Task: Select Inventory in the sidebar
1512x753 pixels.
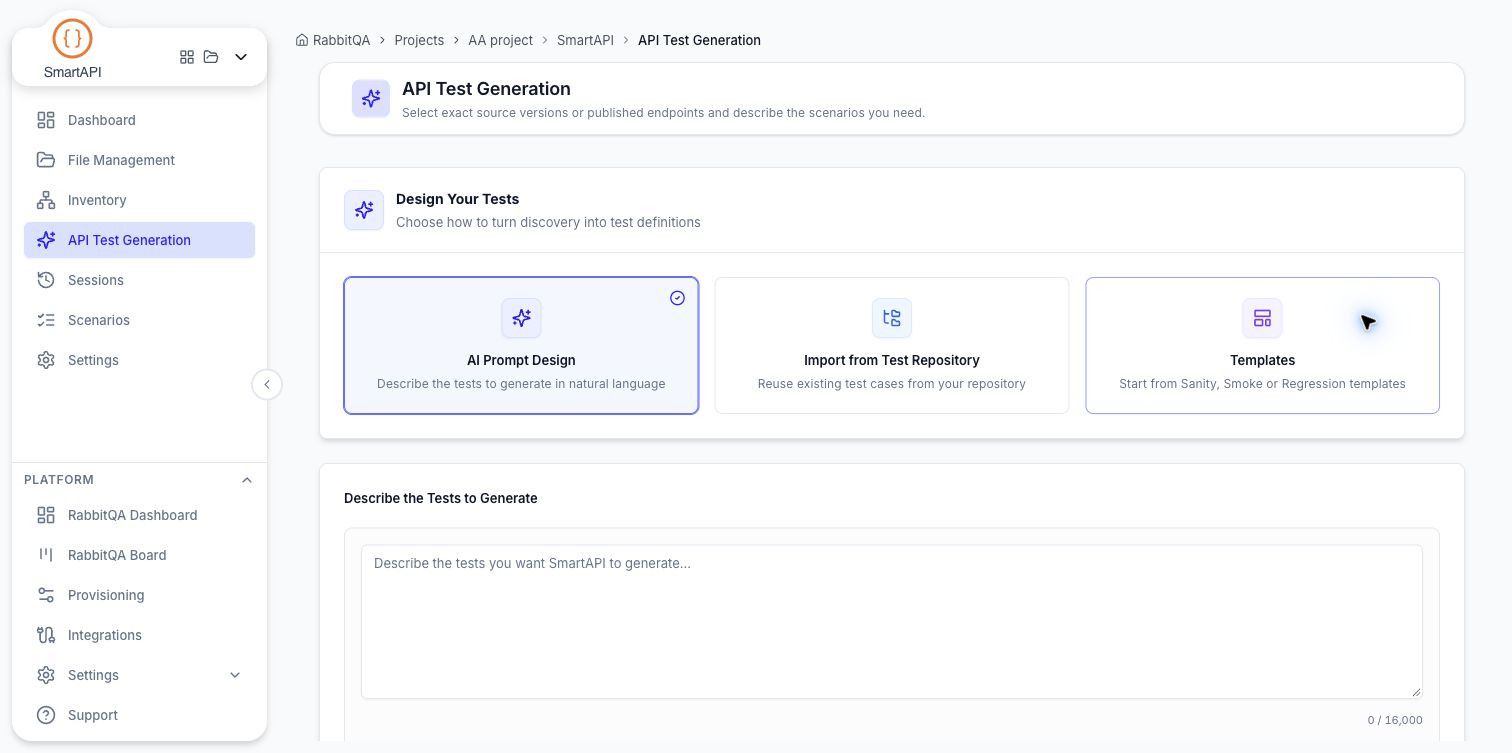Action: 139,200
